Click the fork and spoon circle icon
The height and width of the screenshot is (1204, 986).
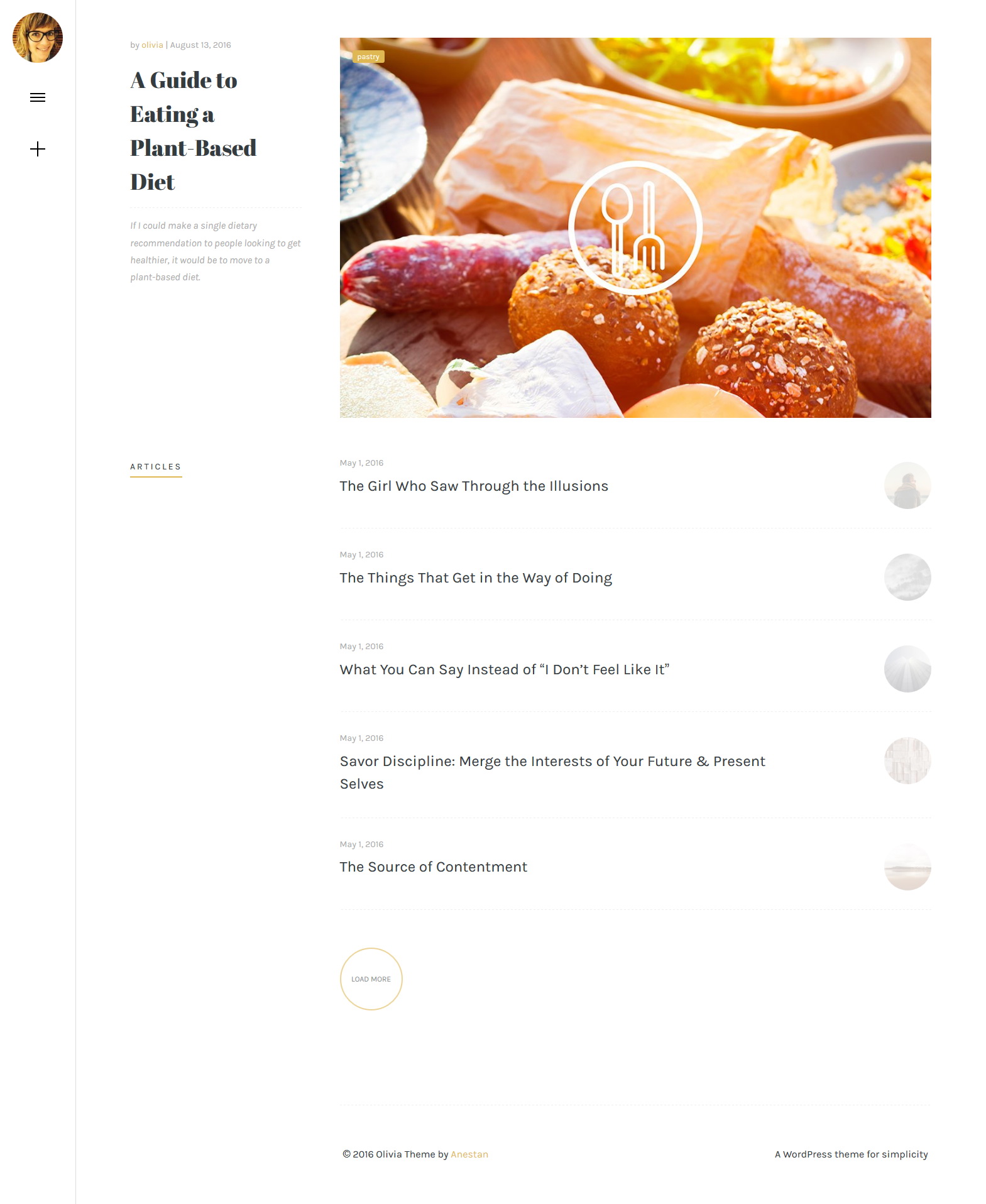[x=635, y=228]
